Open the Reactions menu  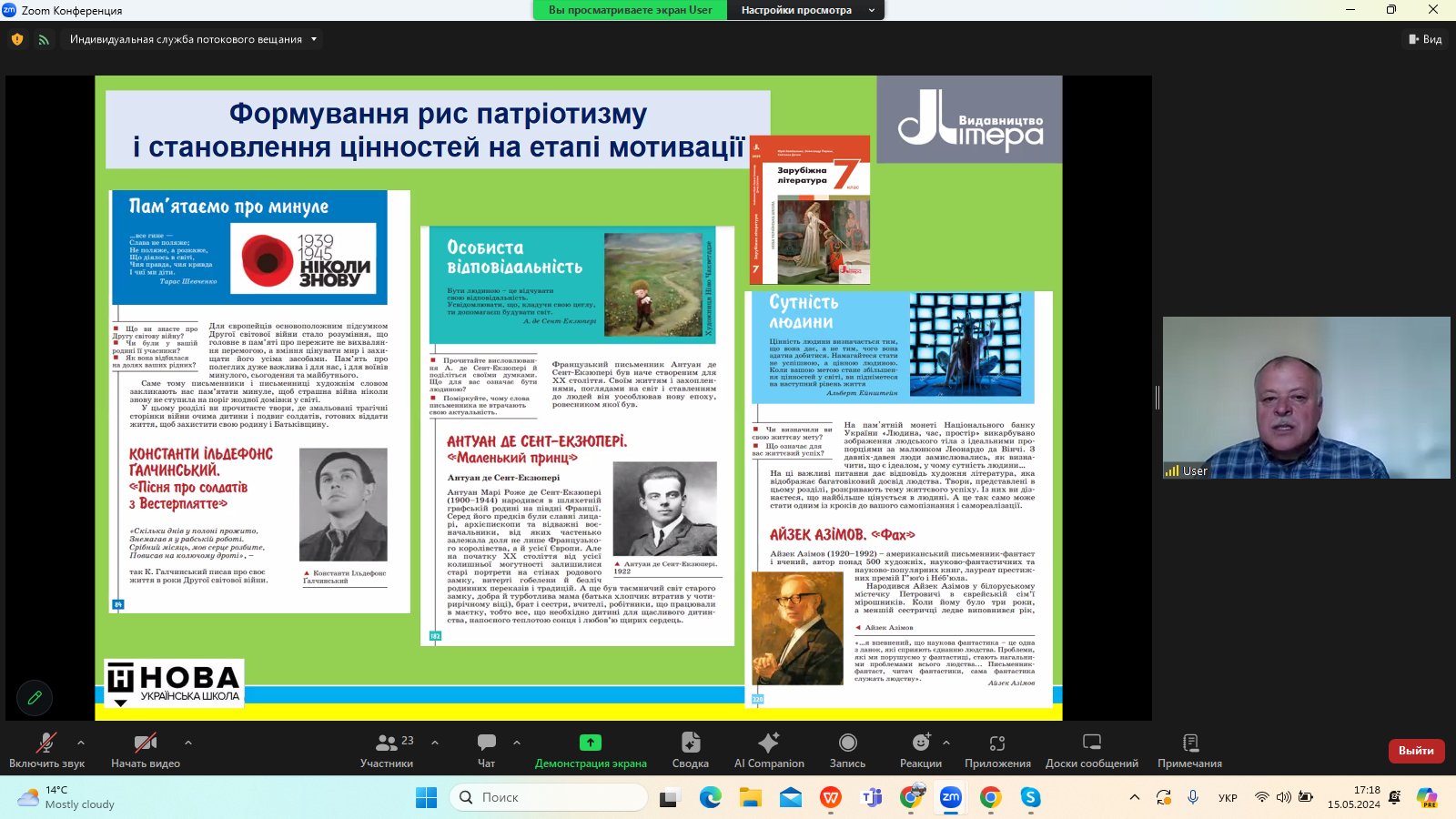point(921,750)
